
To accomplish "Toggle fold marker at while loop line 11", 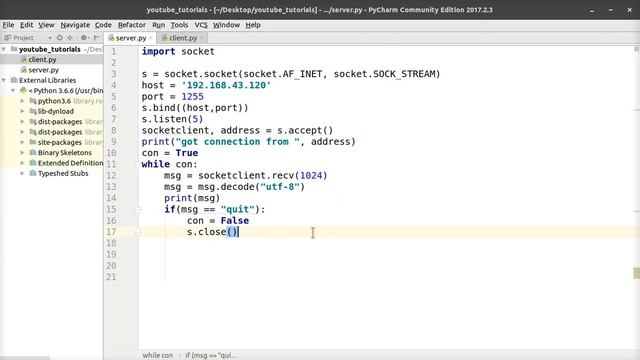I will pos(138,164).
